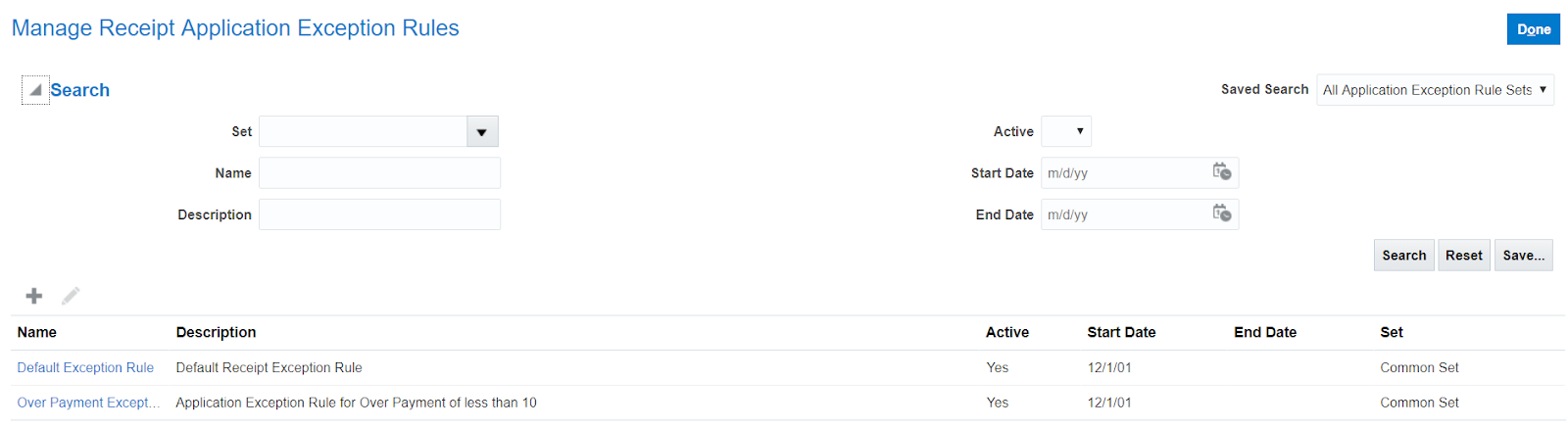Screen dimensions: 1568x428
Task: Collapse the Search section triangle
Action: pyautogui.click(x=35, y=90)
